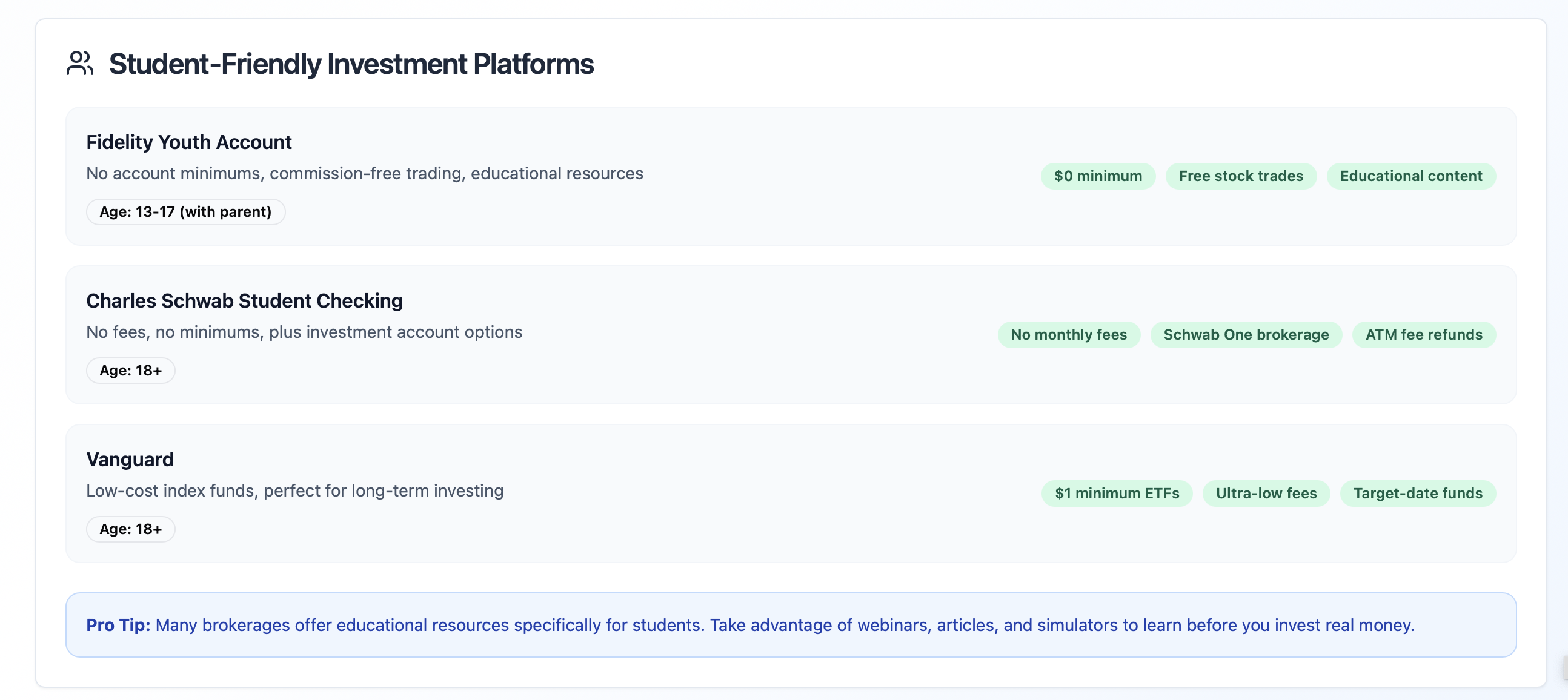The image size is (1568, 700).
Task: Click the Age: 18+ badge under Charles Schwab
Action: [x=130, y=371]
